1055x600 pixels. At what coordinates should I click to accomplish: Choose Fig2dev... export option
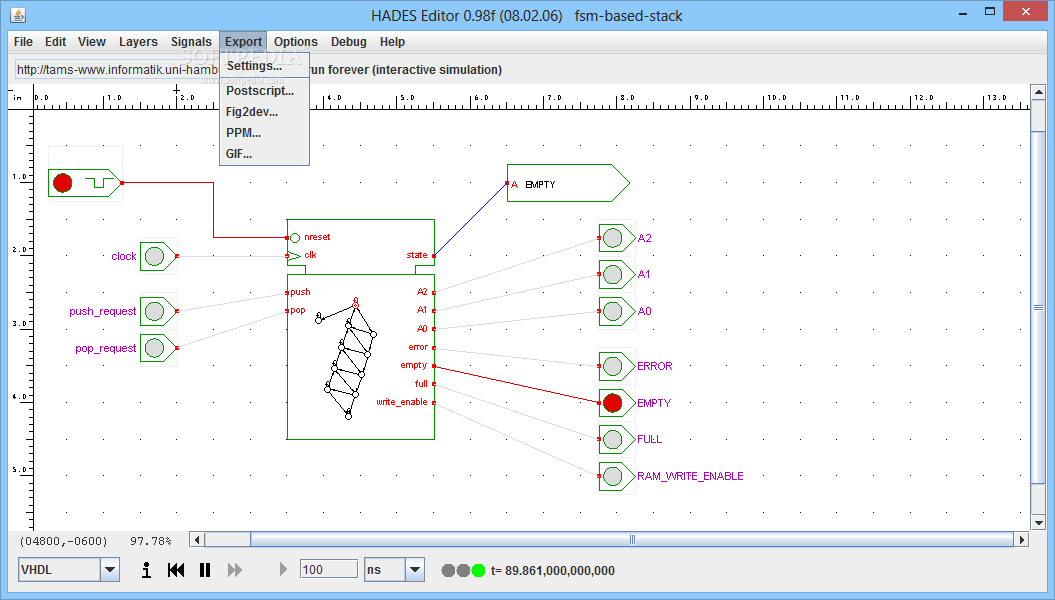264,112
